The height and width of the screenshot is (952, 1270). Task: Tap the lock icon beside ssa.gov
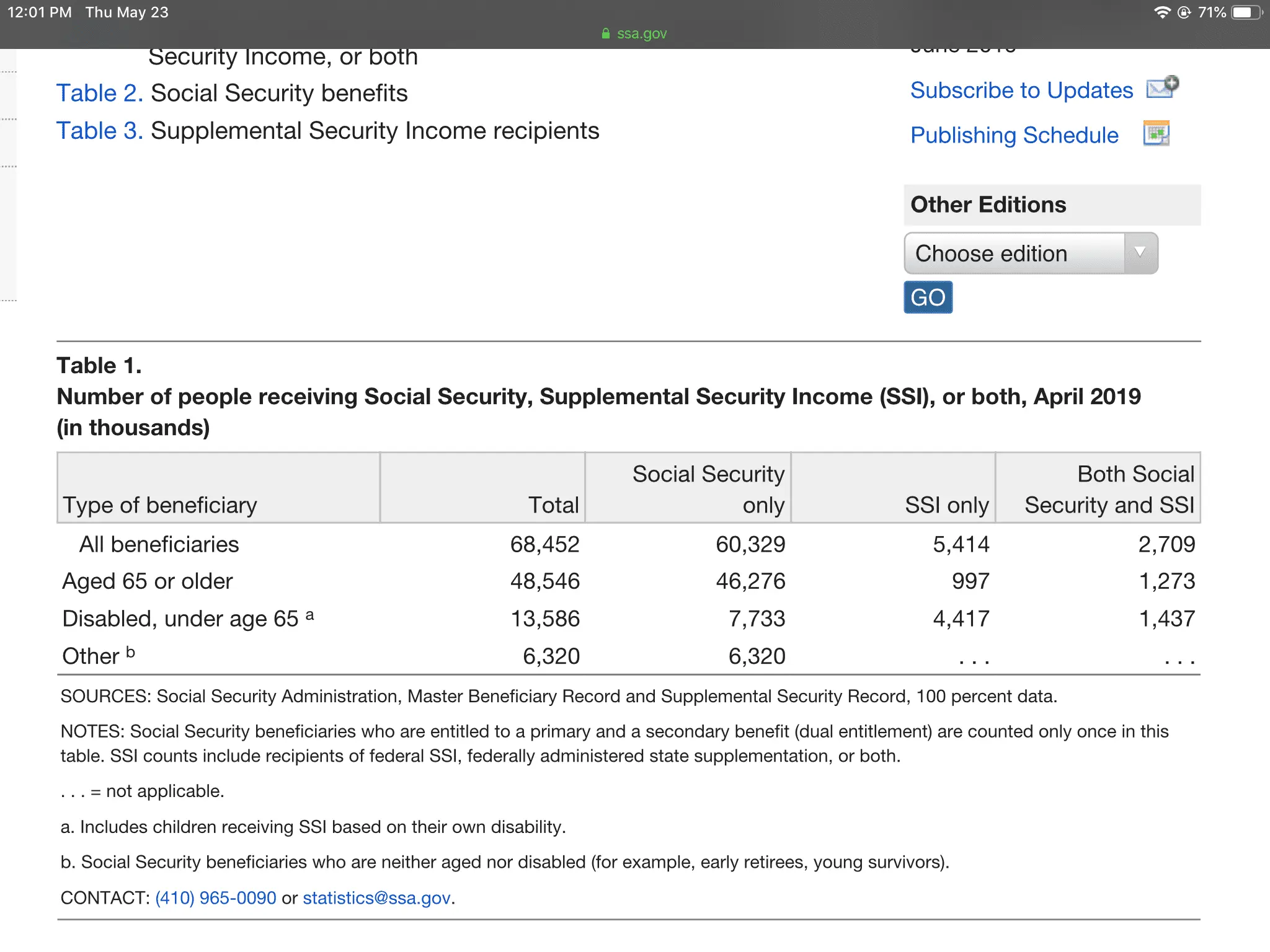click(606, 33)
